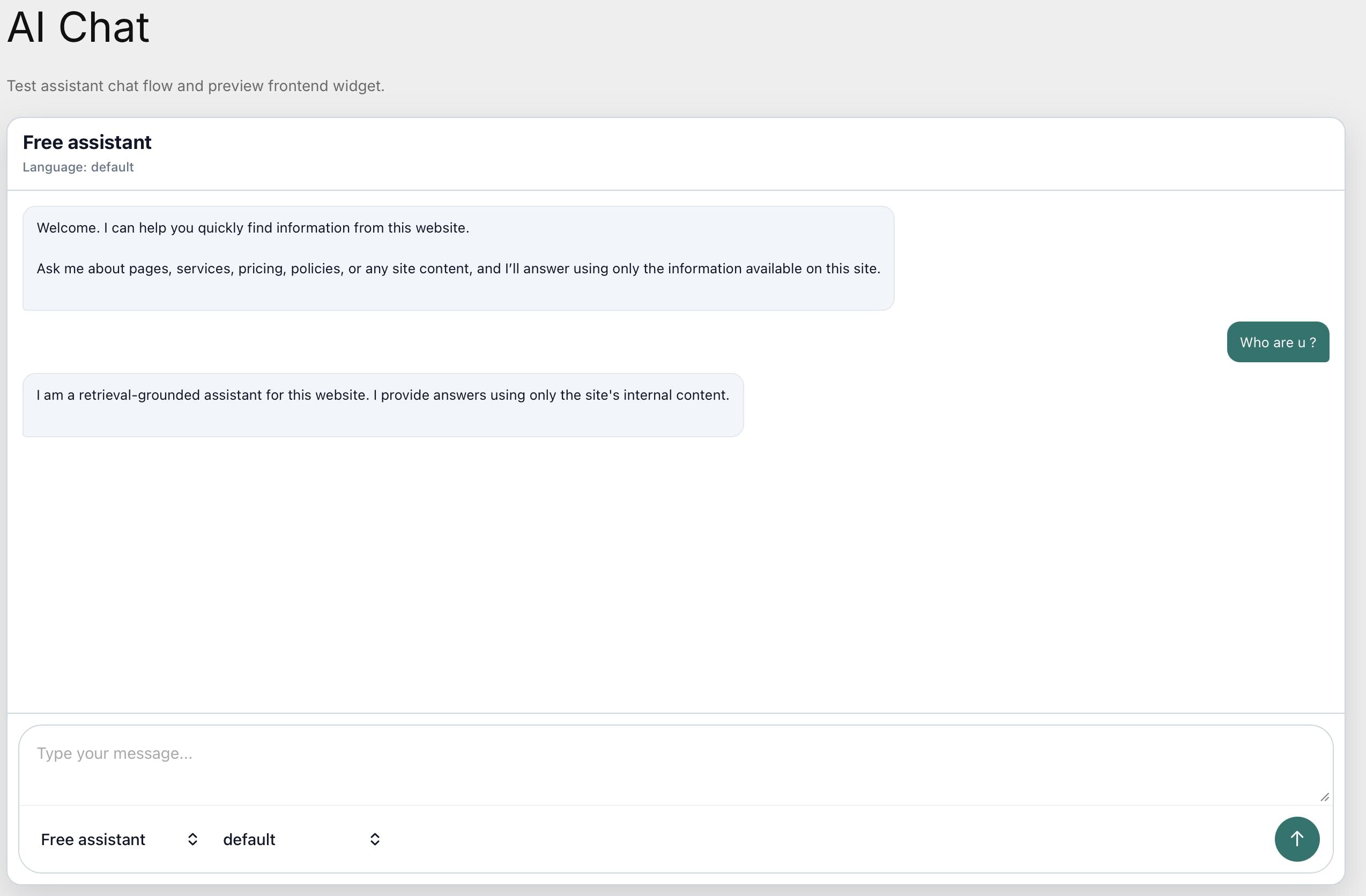Click the 'Welcome. I can help' message line
Screen dimensions: 1366x896
point(253,228)
